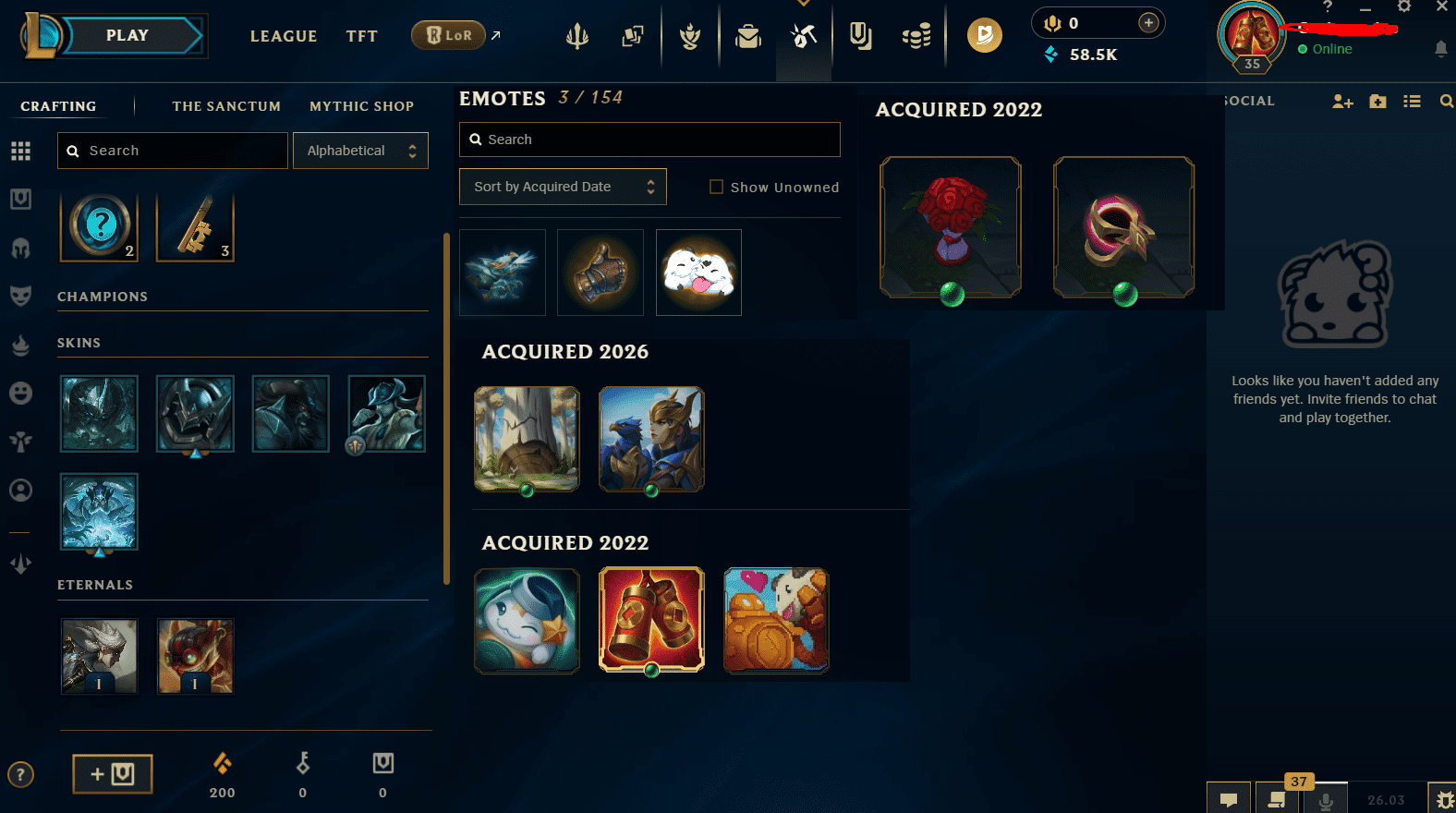This screenshot has height=813, width=1456.
Task: Open the Alphabetical sort dropdown
Action: pos(360,151)
